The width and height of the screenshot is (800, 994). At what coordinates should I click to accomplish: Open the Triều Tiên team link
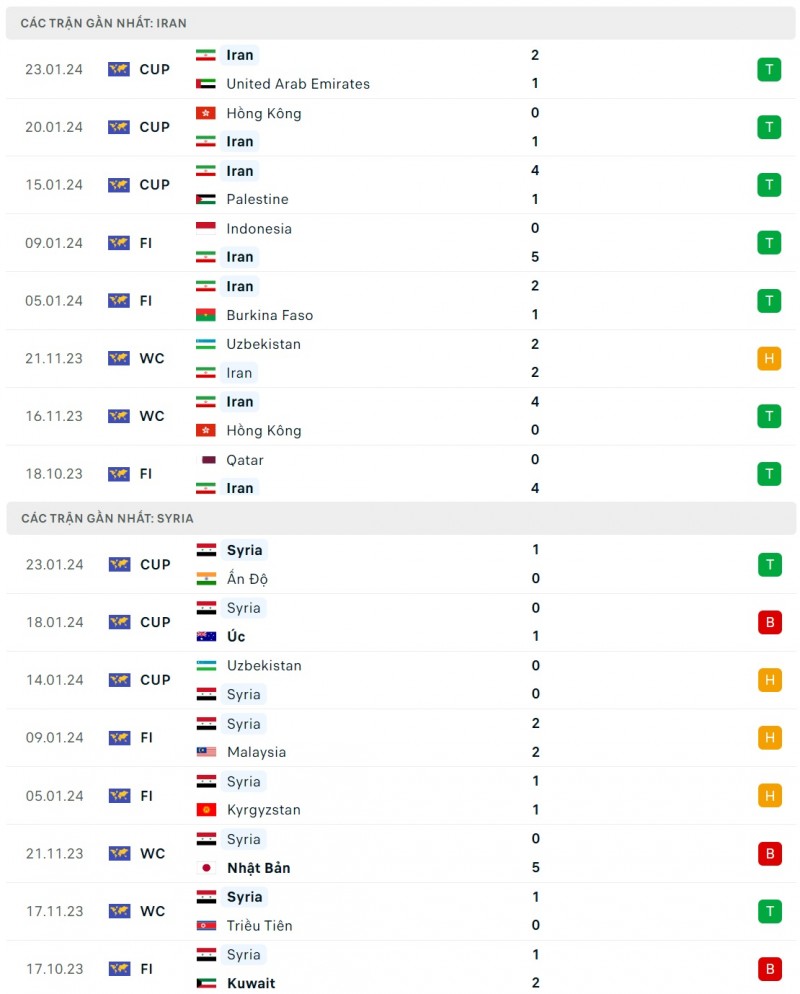coord(258,926)
